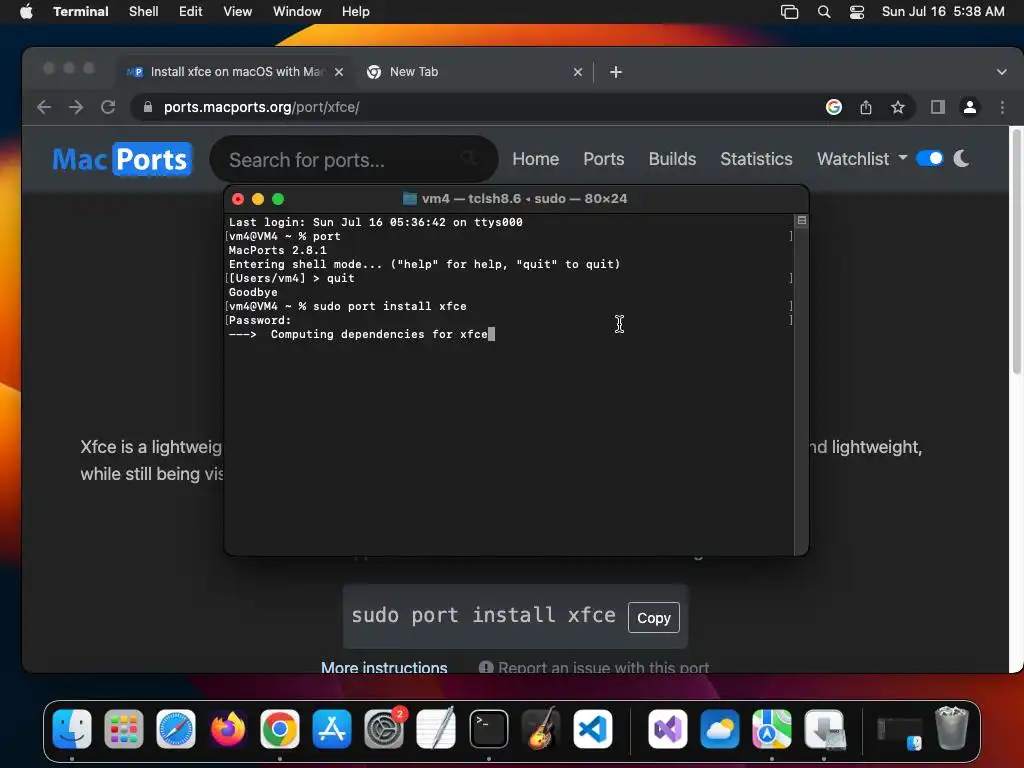The height and width of the screenshot is (768, 1024).
Task: Open the View menu
Action: click(x=238, y=12)
